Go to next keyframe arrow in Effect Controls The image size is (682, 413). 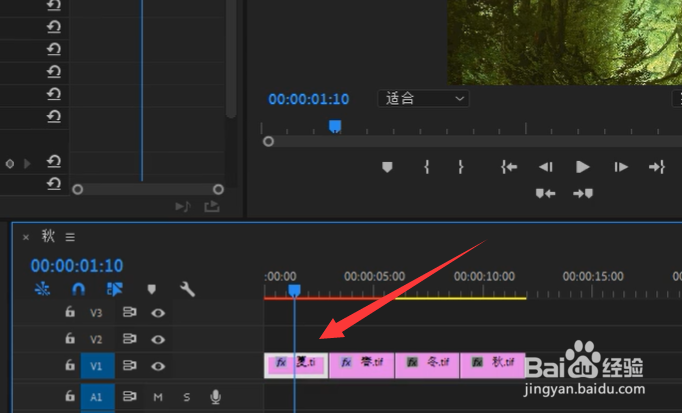27,164
